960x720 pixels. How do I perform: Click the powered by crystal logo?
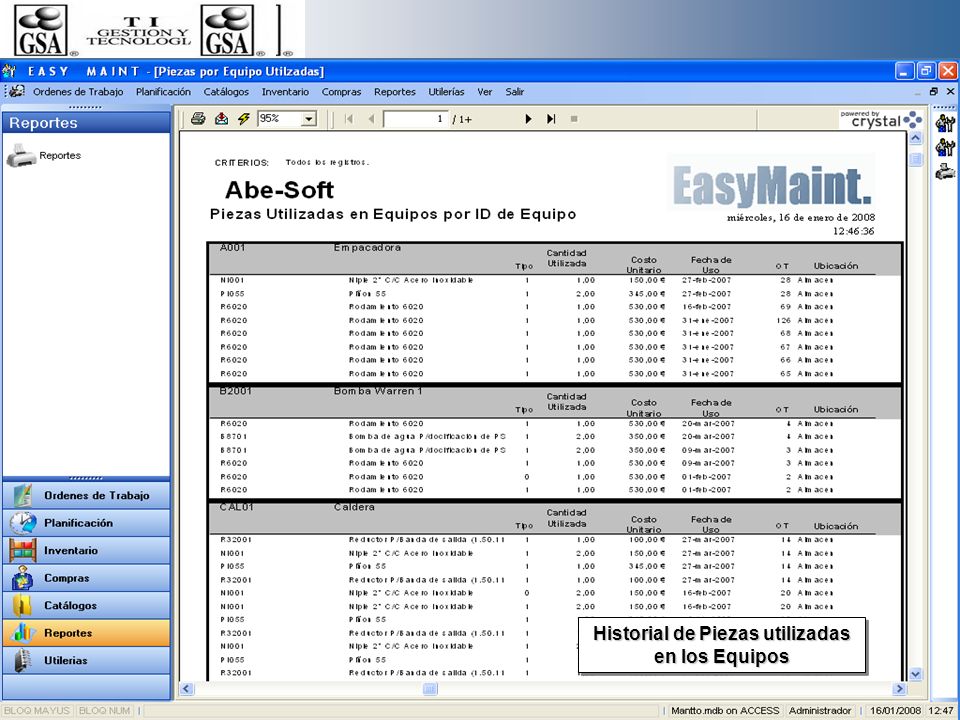(x=880, y=119)
